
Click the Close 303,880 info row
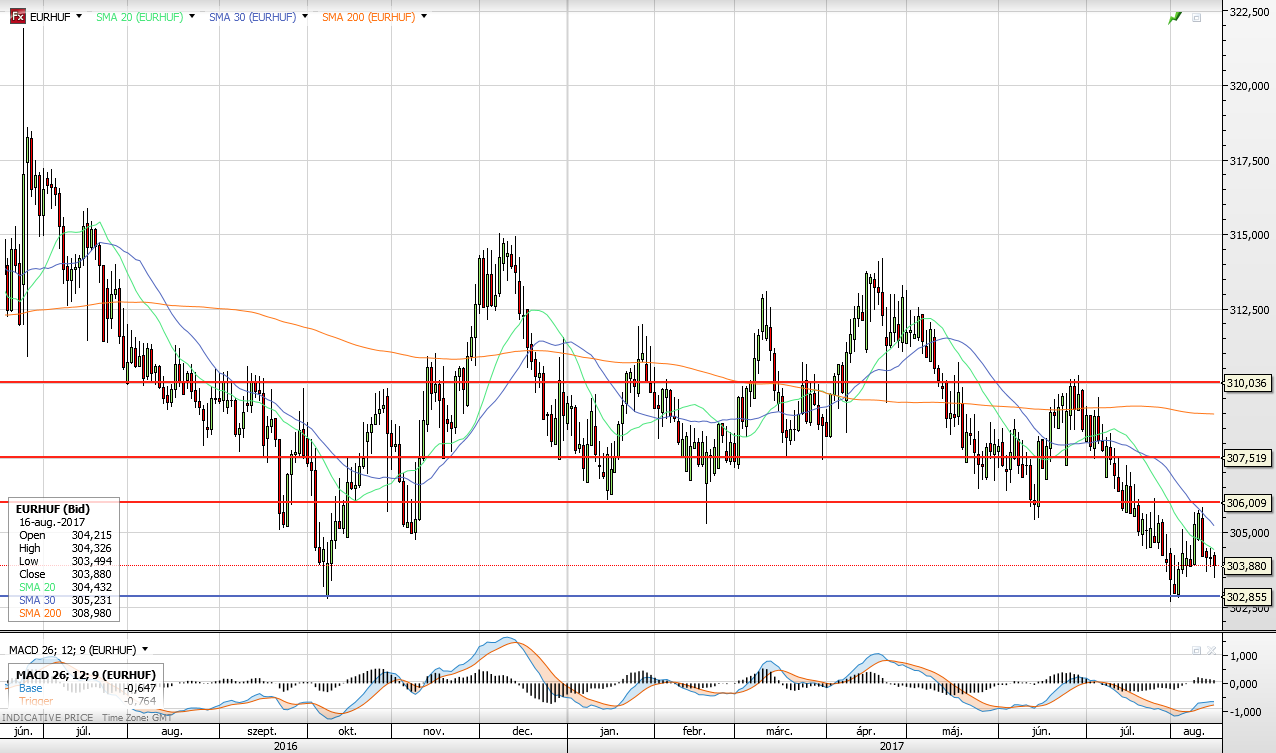click(x=65, y=574)
